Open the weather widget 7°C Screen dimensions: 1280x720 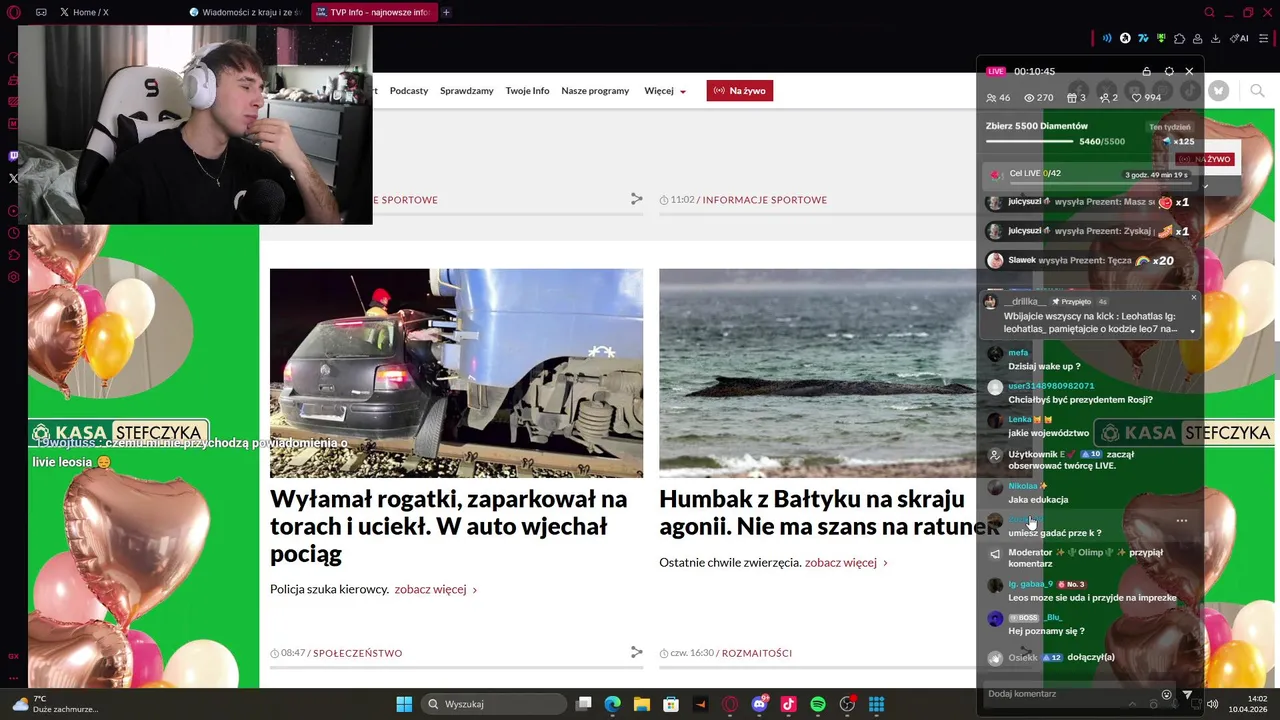click(x=55, y=704)
